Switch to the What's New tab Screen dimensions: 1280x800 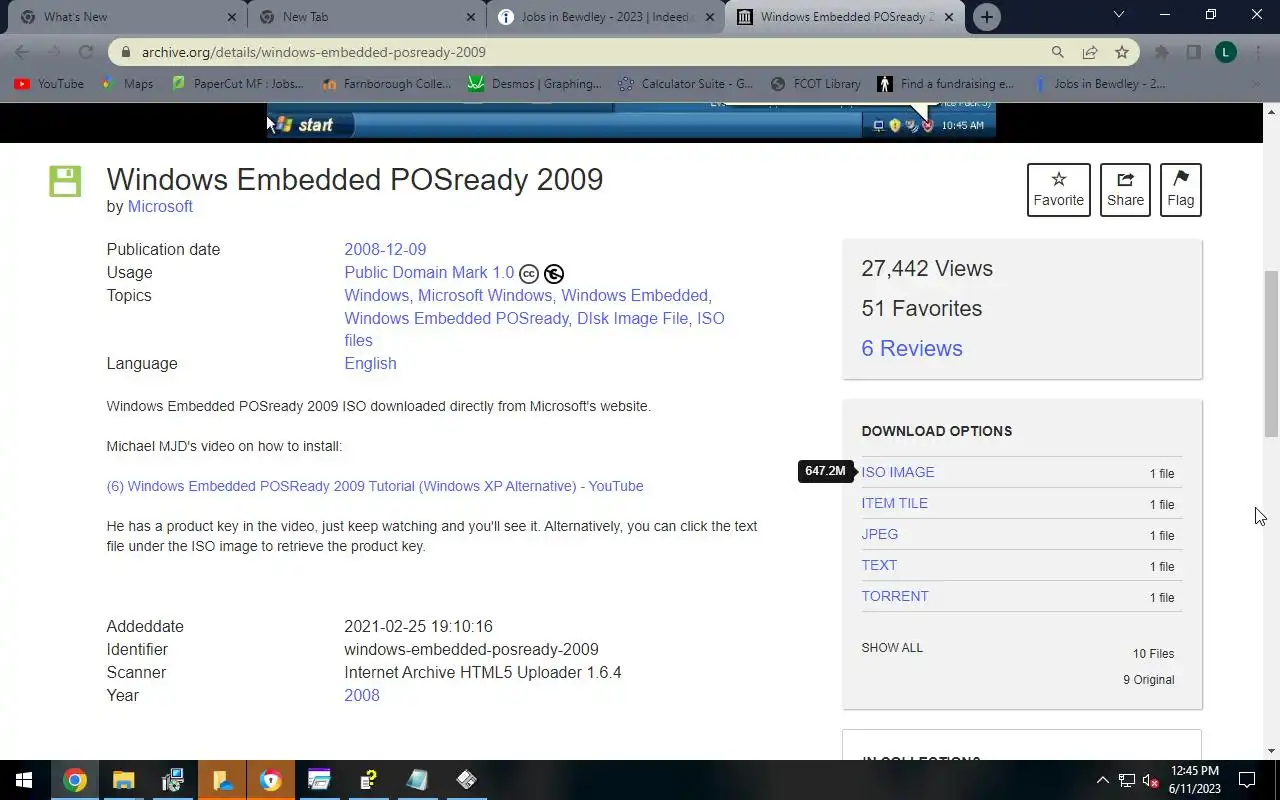[126, 17]
